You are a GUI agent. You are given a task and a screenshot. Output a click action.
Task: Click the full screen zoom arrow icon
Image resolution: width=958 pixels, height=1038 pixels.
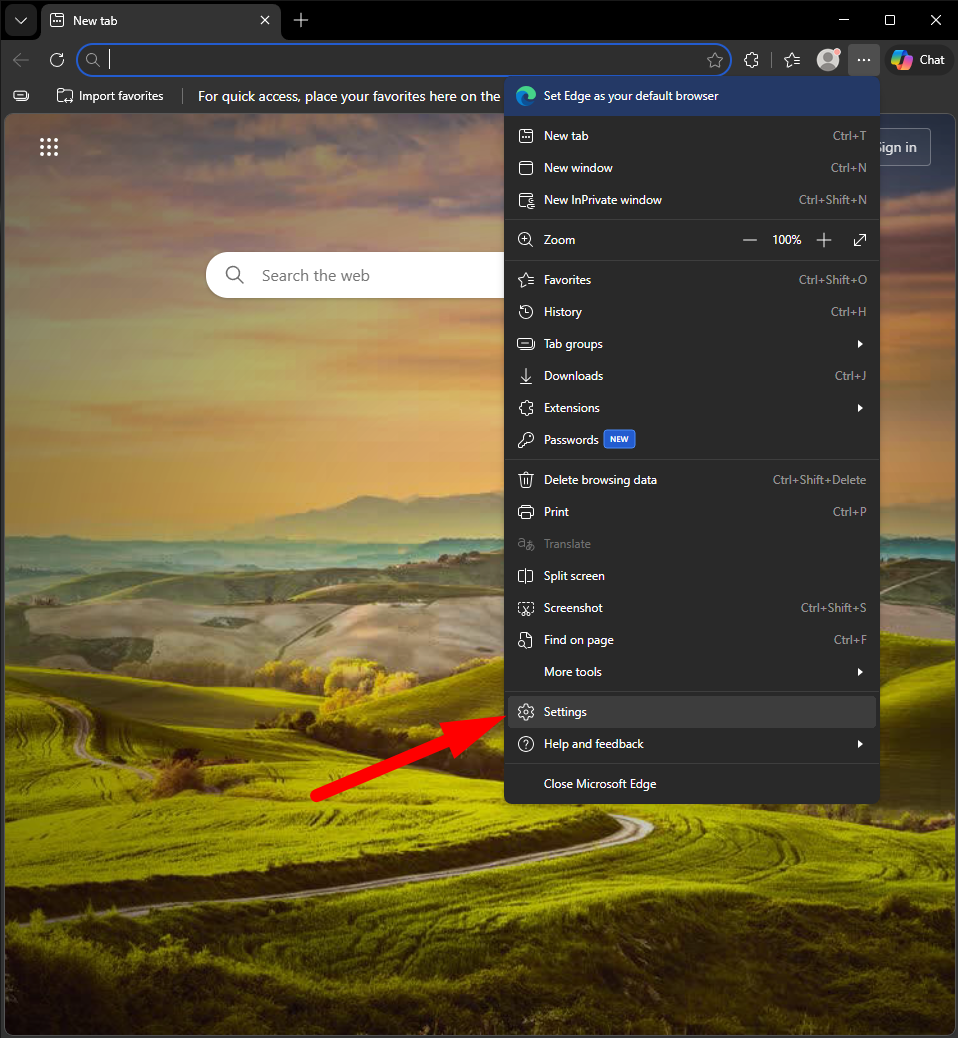tap(860, 240)
